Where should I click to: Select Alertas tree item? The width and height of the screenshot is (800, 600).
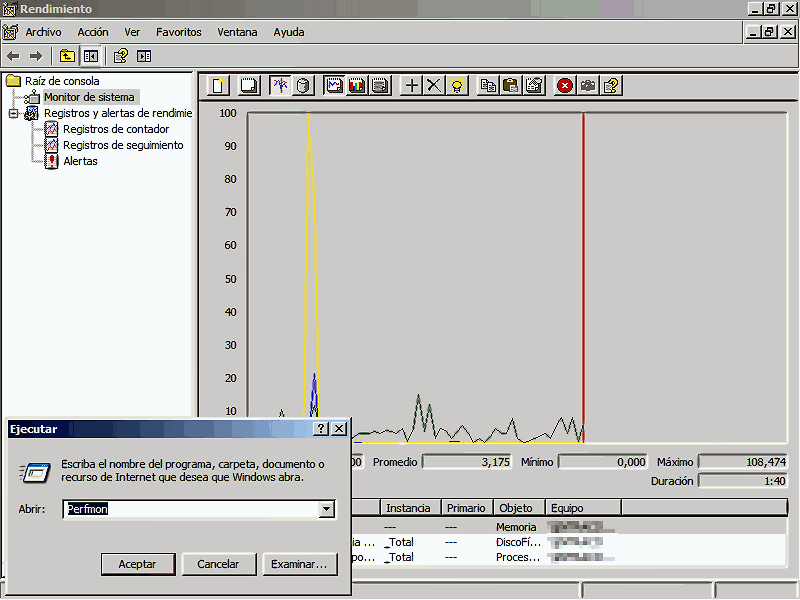pyautogui.click(x=80, y=161)
